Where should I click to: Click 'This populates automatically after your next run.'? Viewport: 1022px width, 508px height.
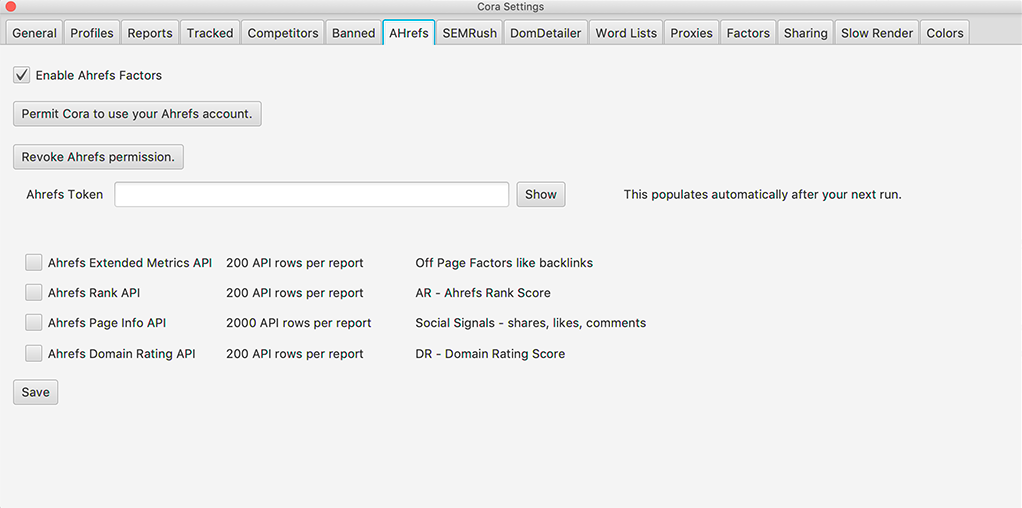(x=763, y=194)
